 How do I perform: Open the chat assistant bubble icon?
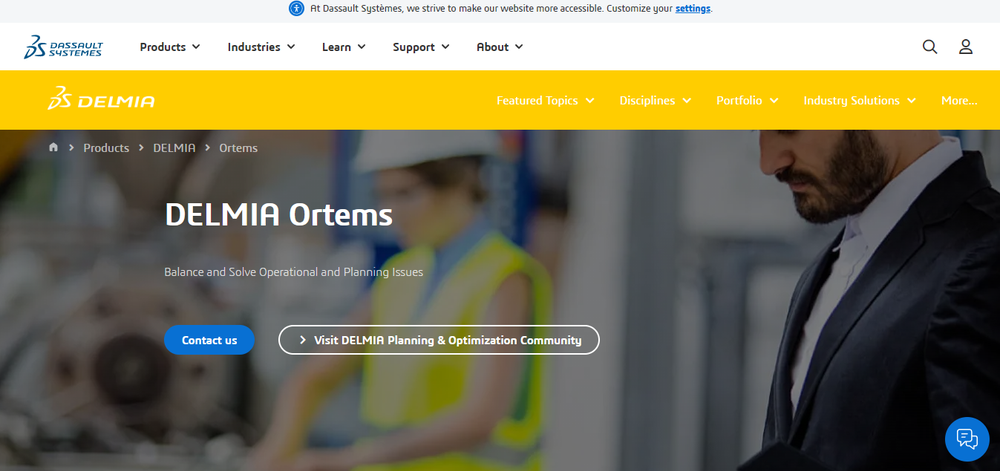(967, 439)
